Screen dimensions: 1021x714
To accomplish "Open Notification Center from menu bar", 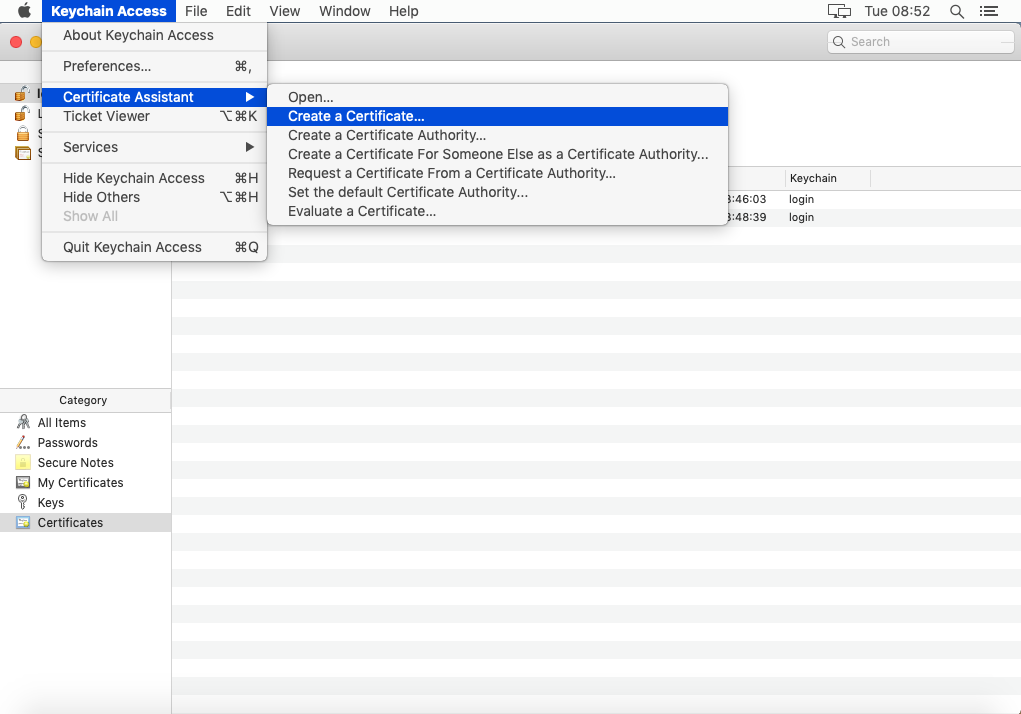I will [x=989, y=11].
